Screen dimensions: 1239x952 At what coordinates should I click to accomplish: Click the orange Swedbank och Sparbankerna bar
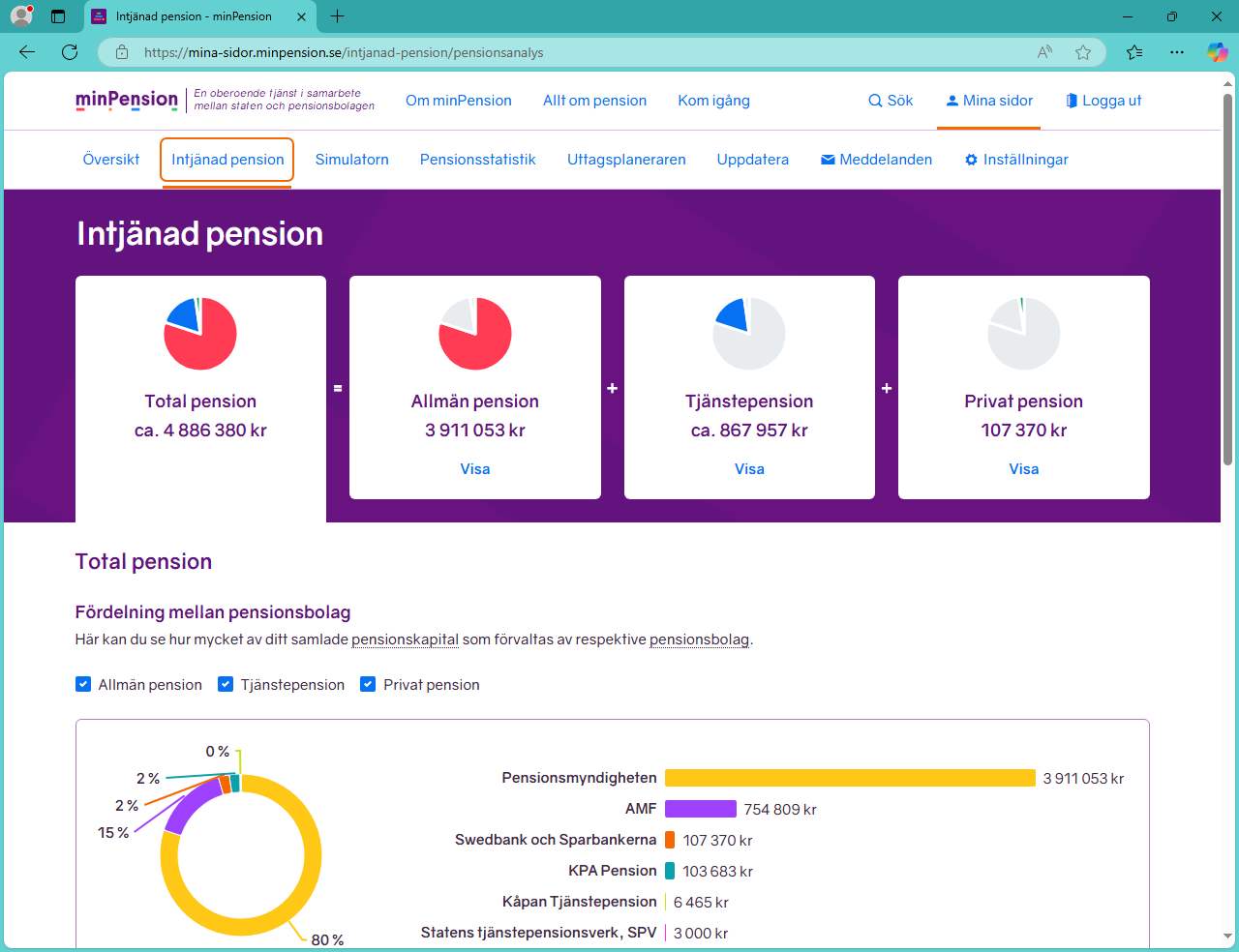(x=670, y=840)
